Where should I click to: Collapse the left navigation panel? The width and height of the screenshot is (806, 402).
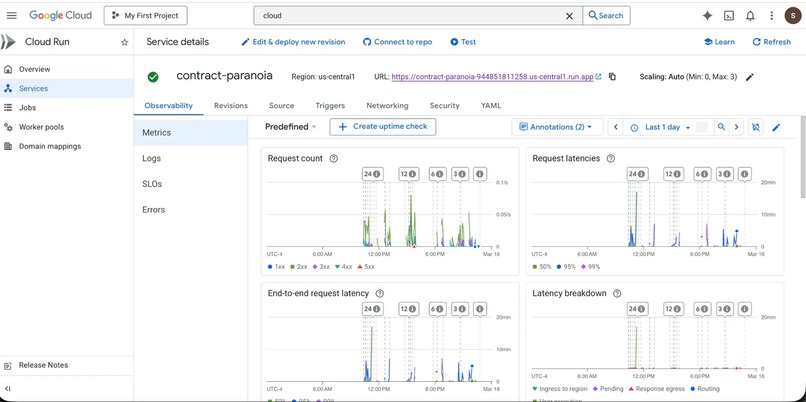click(x=8, y=389)
